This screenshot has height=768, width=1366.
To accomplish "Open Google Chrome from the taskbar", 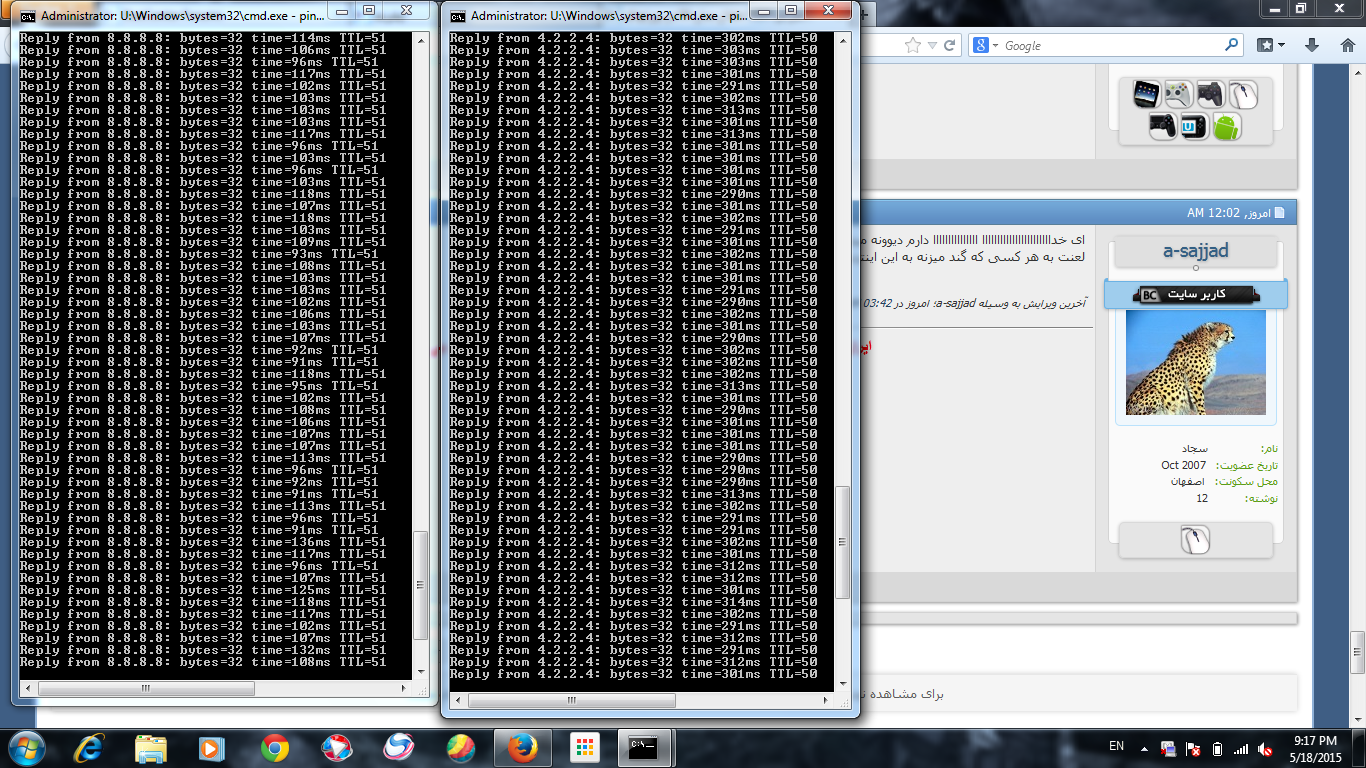I will tap(275, 748).
